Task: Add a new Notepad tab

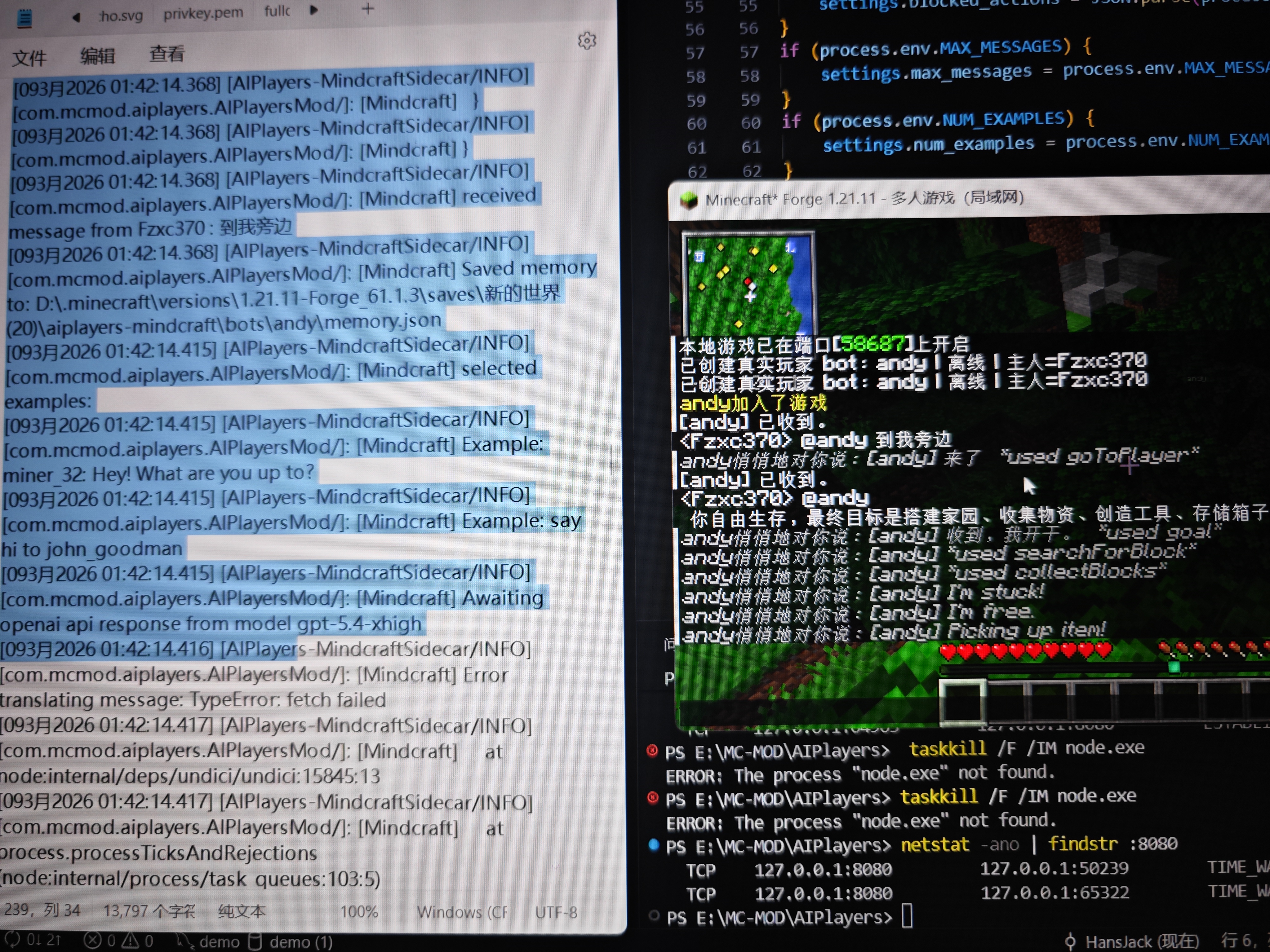Action: coord(368,9)
